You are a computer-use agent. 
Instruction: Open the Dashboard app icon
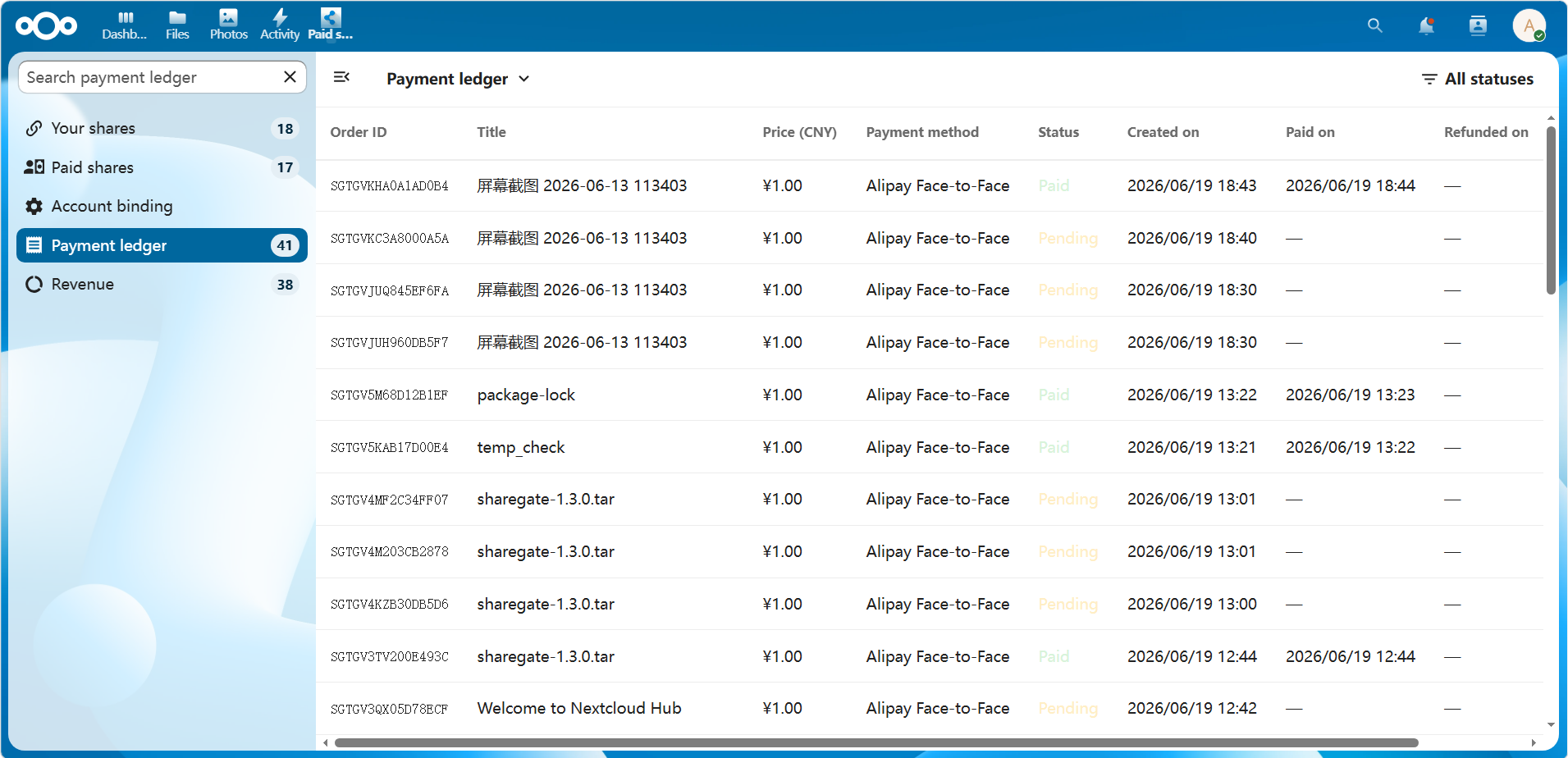click(125, 25)
